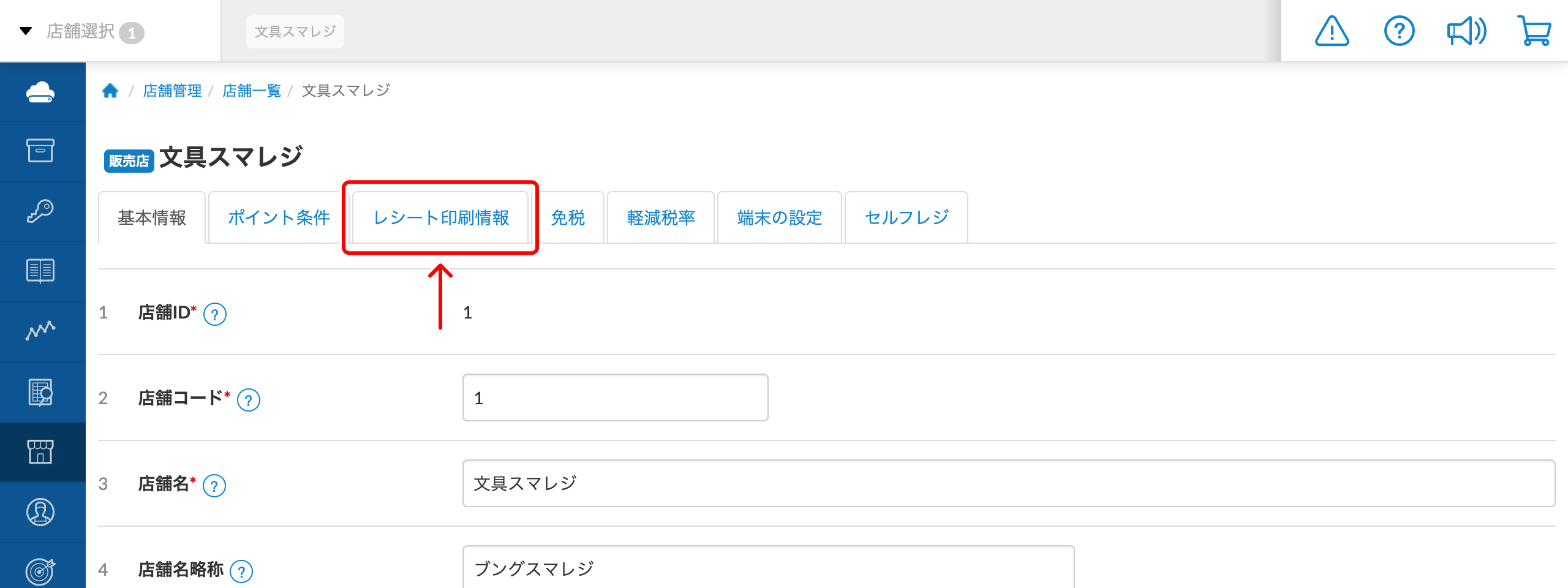Open 店舗管理 breadcrumb link
1568x588 pixels.
(x=172, y=91)
